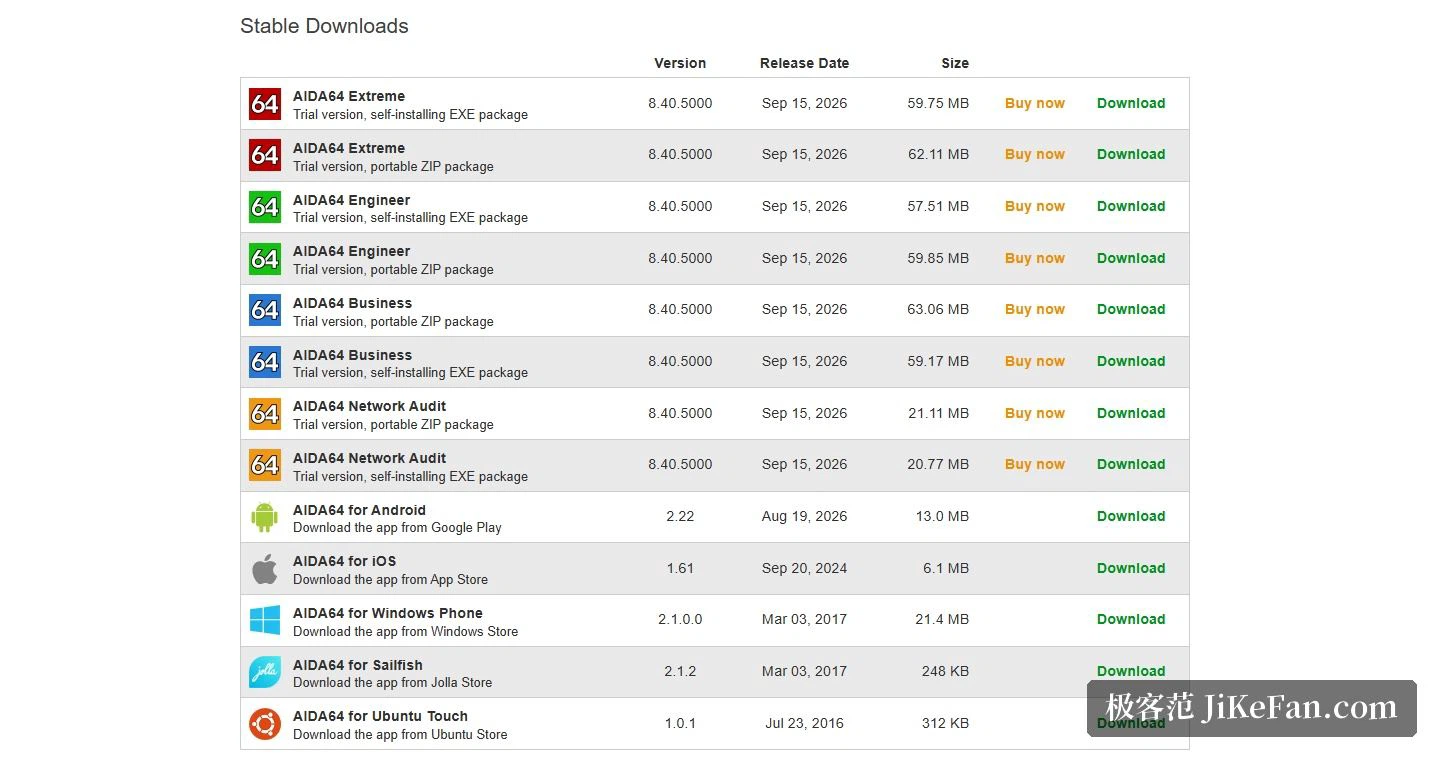
Task: Download AIDA64 for iOS
Action: point(1131,568)
